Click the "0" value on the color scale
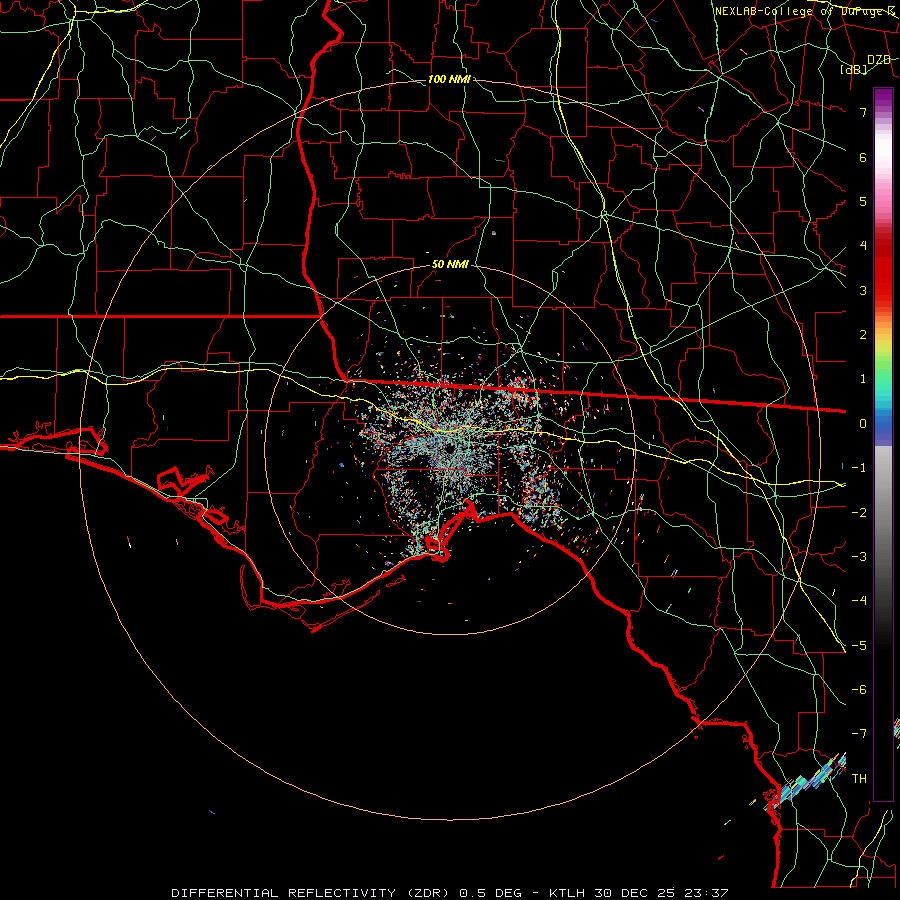This screenshot has width=900, height=900. (x=863, y=424)
